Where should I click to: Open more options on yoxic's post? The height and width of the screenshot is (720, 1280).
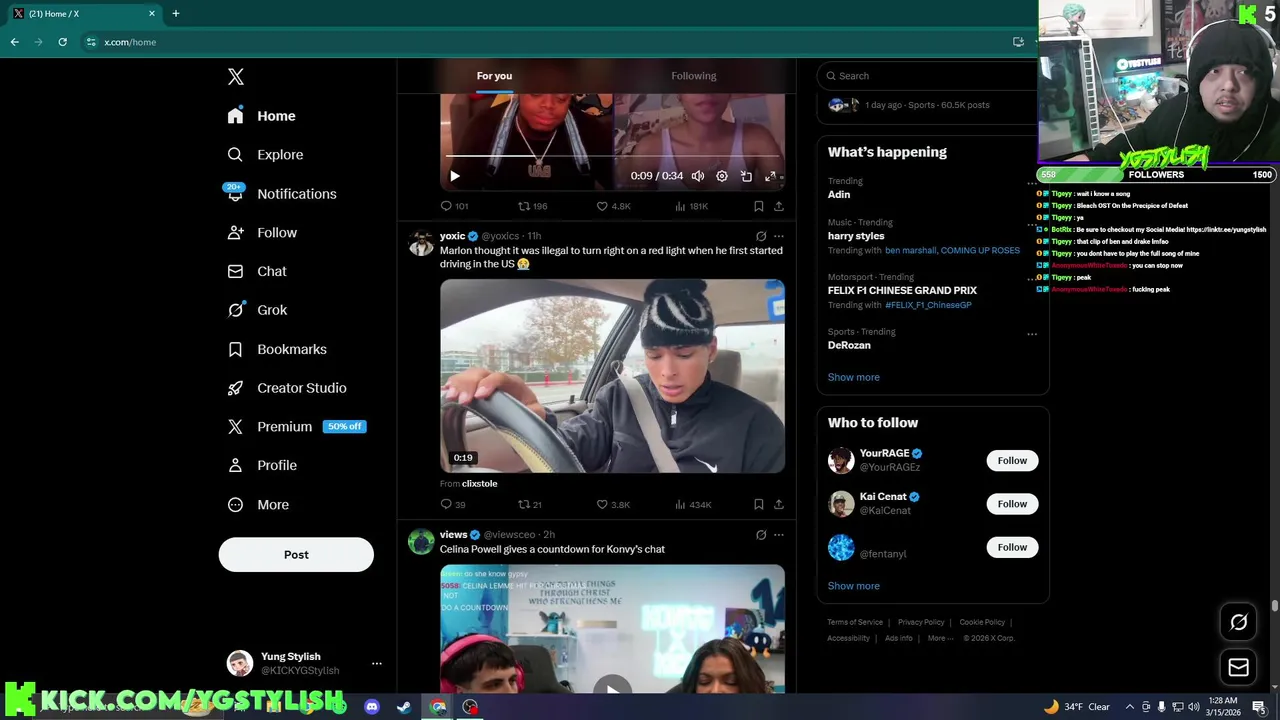click(x=779, y=237)
